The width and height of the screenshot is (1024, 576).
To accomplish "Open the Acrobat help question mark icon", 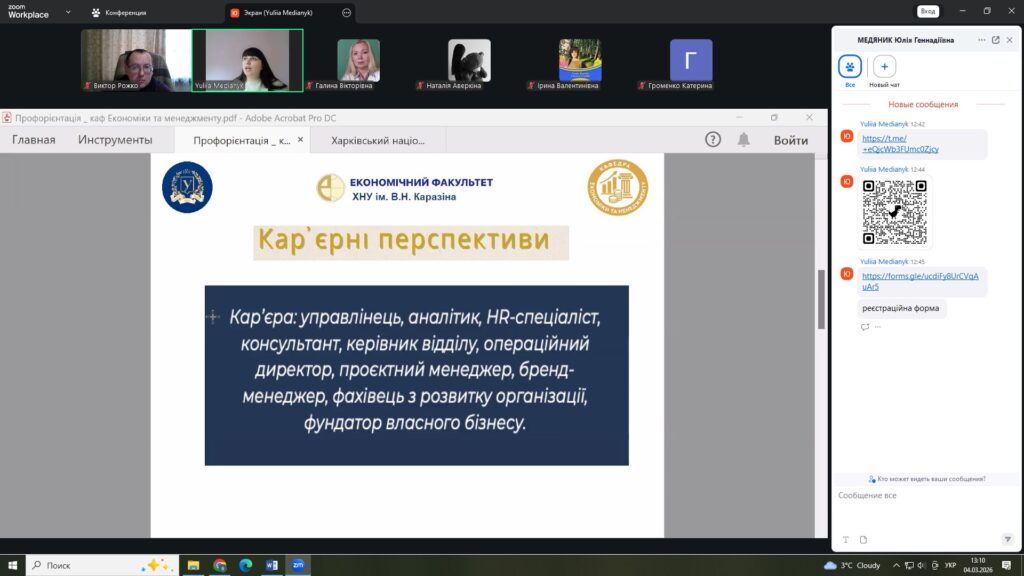I will [713, 140].
